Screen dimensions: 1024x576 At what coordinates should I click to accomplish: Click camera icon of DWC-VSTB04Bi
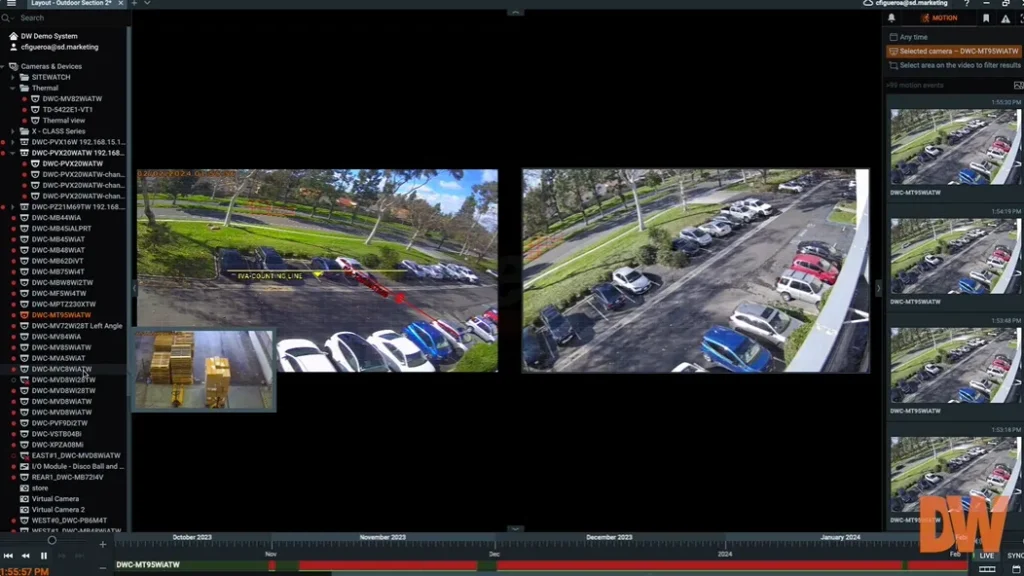point(24,434)
